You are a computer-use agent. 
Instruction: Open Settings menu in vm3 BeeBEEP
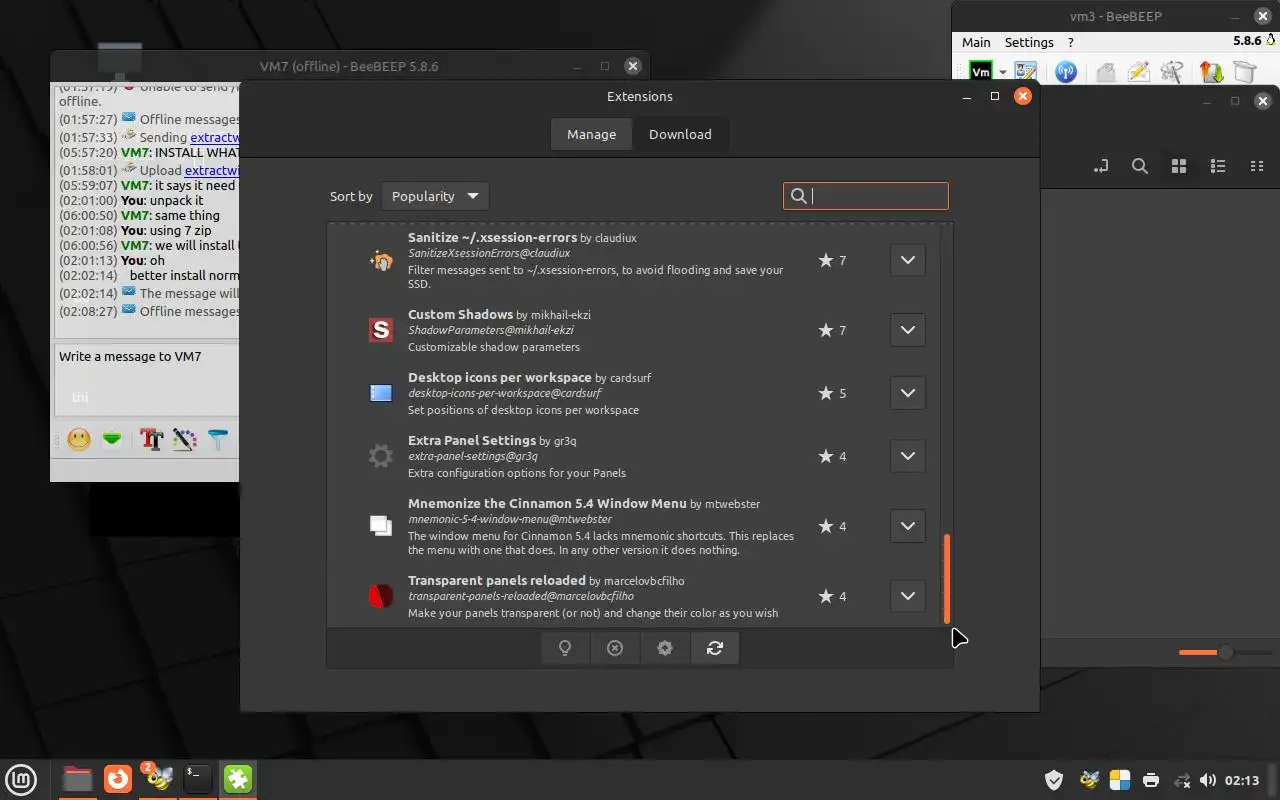click(1029, 42)
